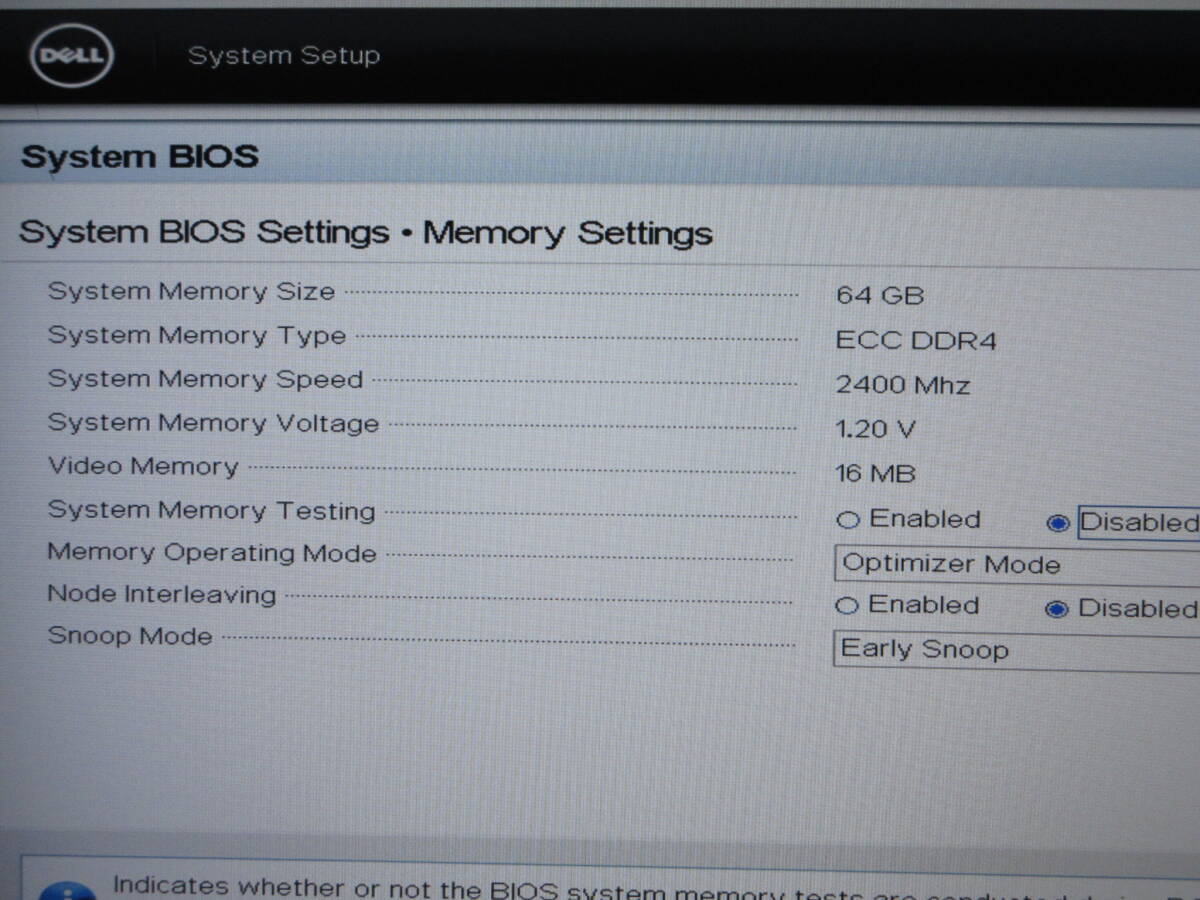Select the System Memory Type label
This screenshot has height=900, width=1200.
point(196,336)
